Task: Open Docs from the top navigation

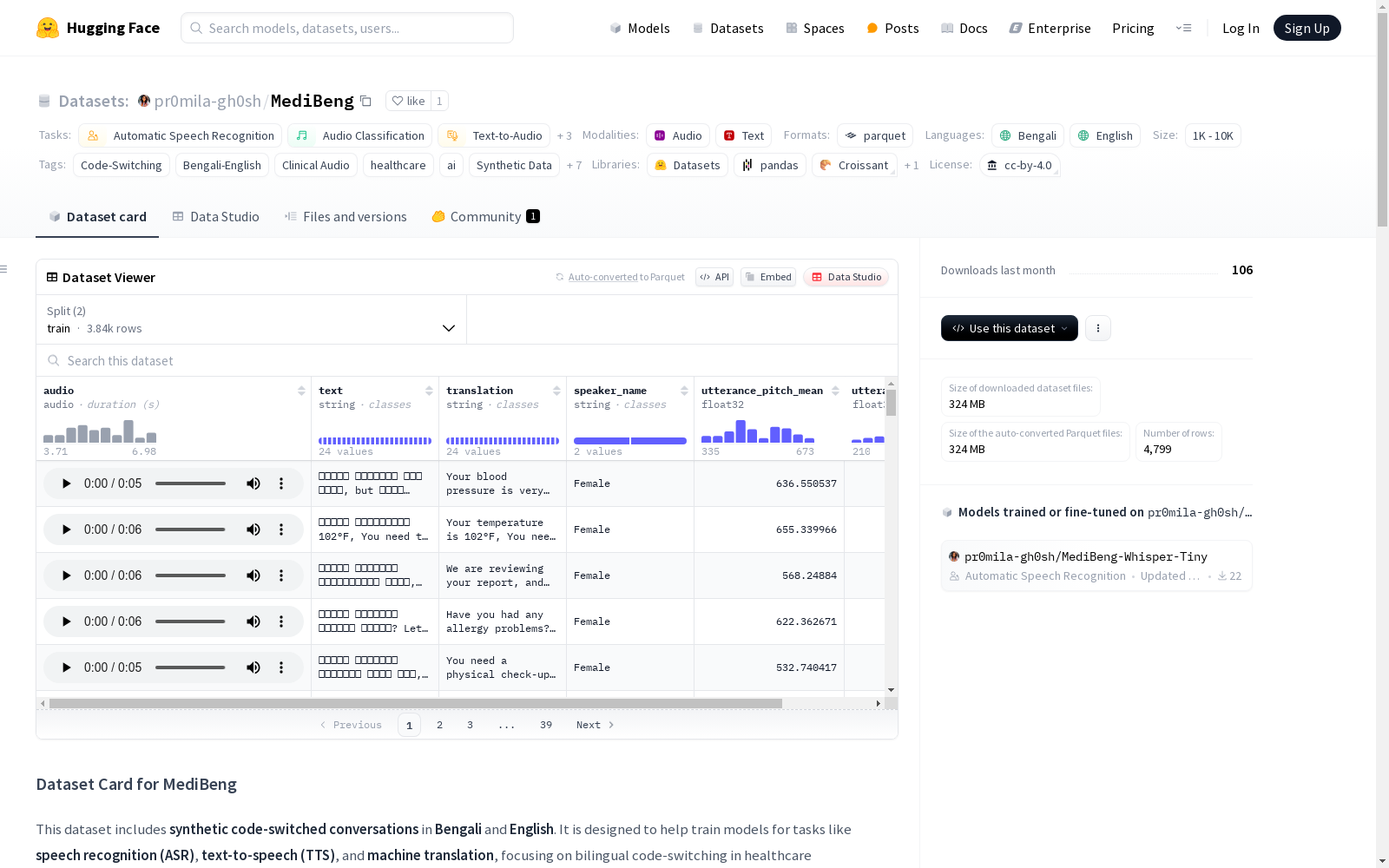Action: coord(964,28)
